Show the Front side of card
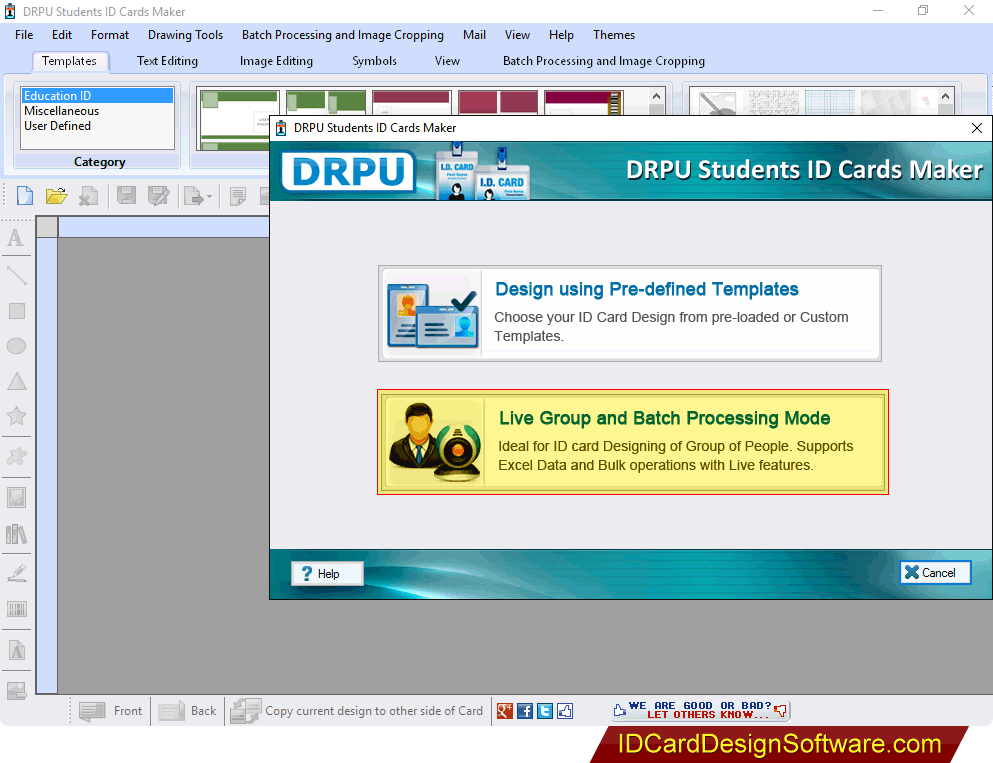Image resolution: width=993 pixels, height=763 pixels. [x=111, y=711]
